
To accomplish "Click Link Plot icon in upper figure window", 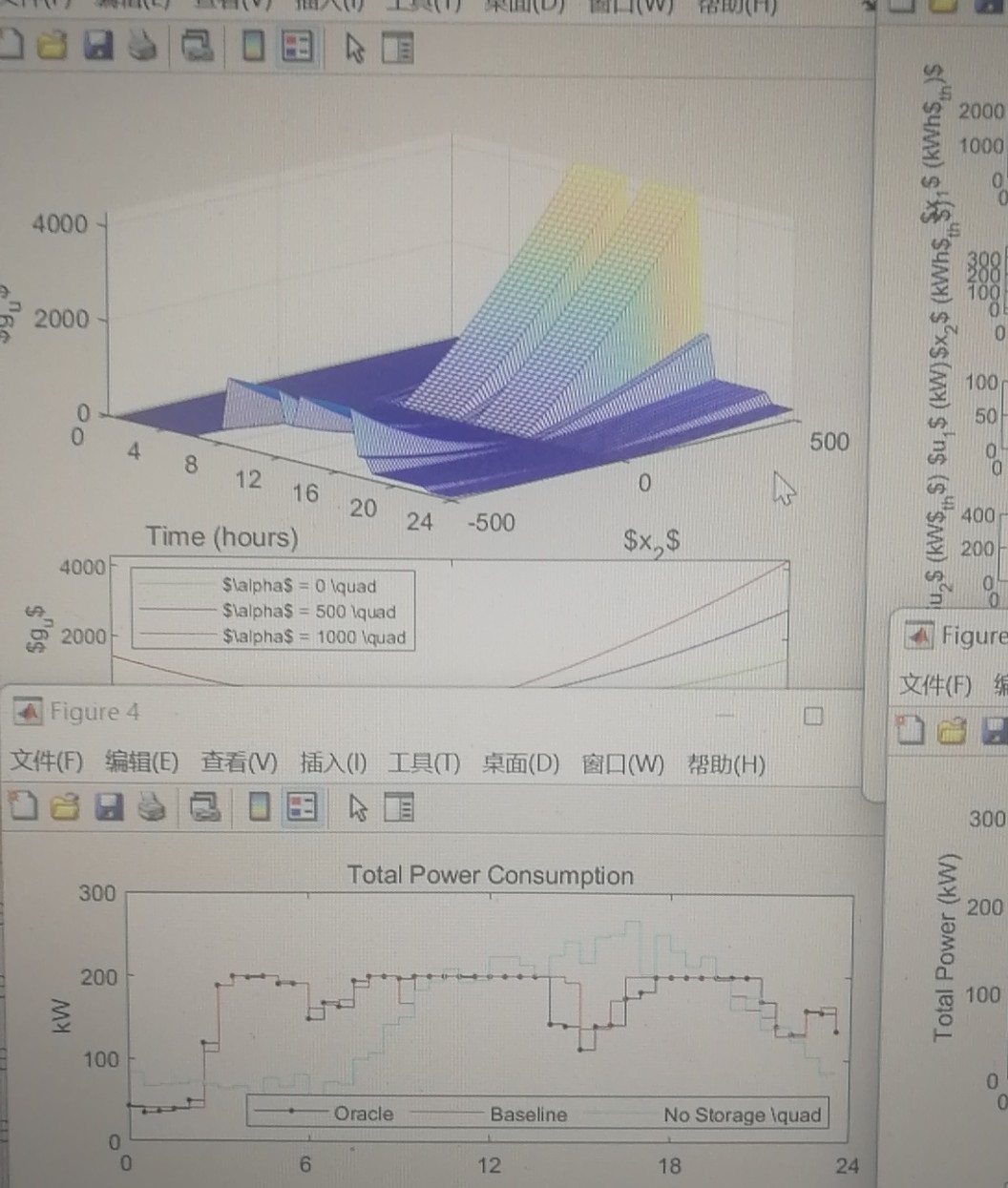I will point(198,47).
